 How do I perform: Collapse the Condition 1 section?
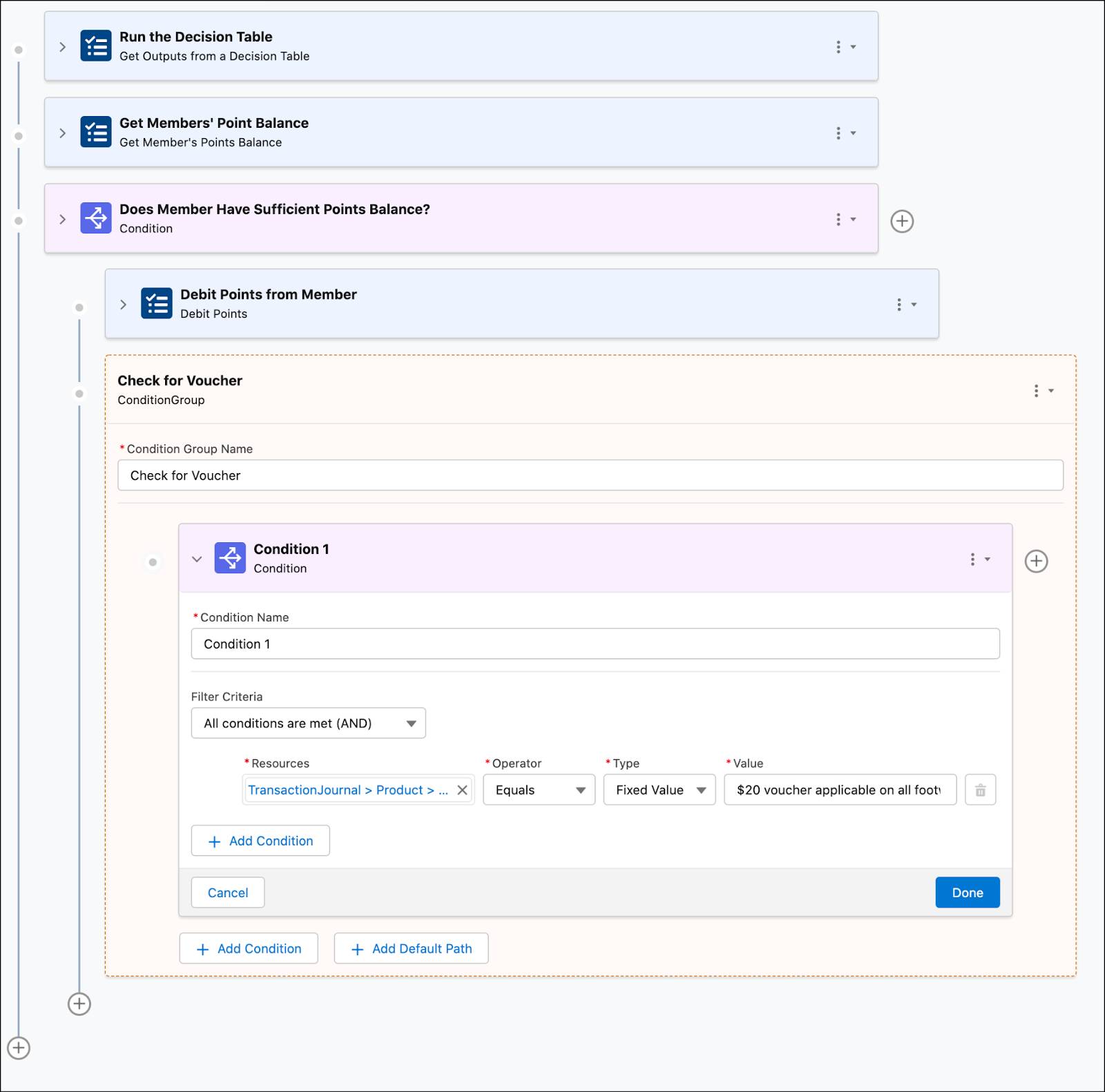[x=197, y=559]
